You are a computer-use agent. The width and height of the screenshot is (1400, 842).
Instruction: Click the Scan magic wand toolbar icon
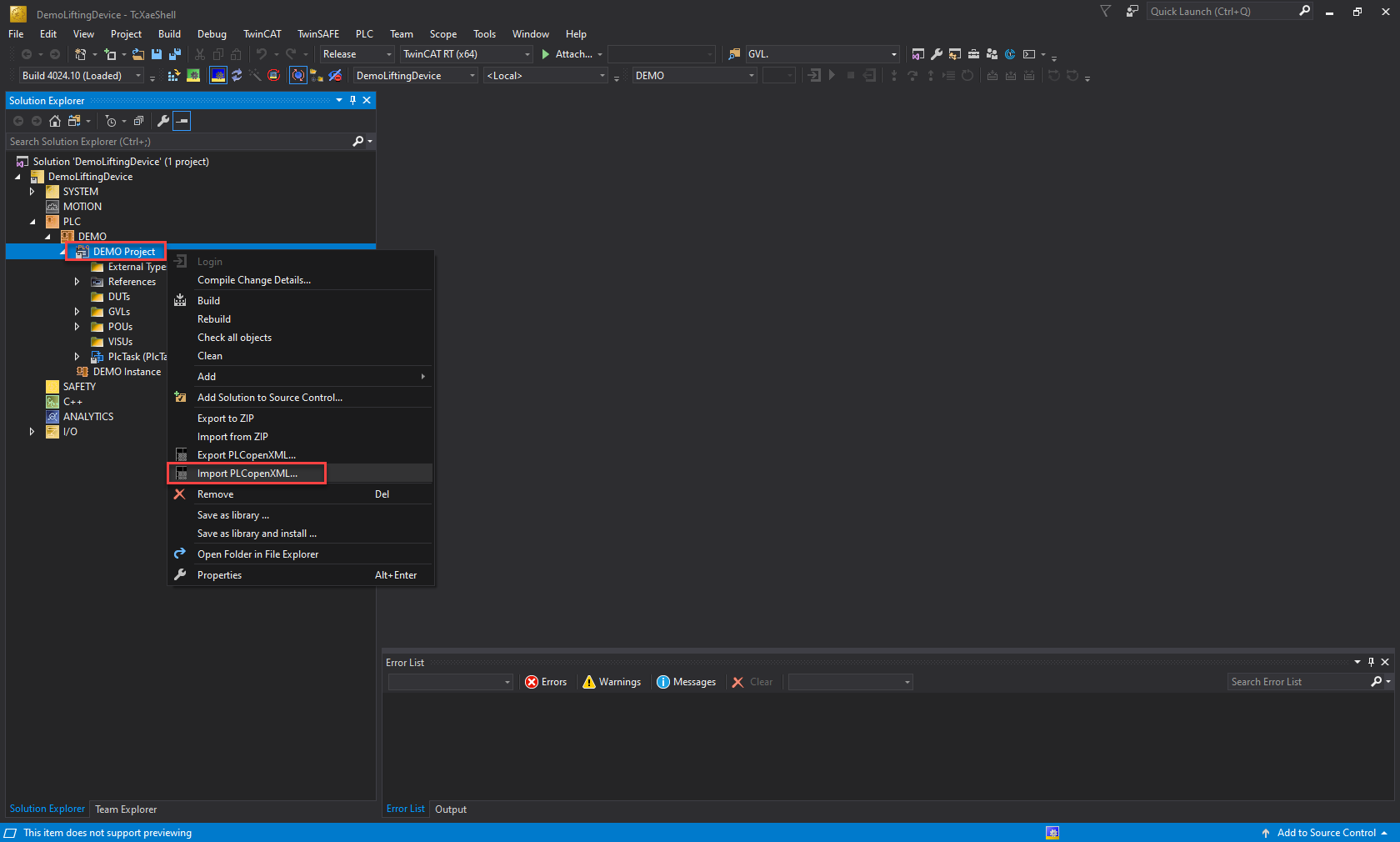point(255,76)
